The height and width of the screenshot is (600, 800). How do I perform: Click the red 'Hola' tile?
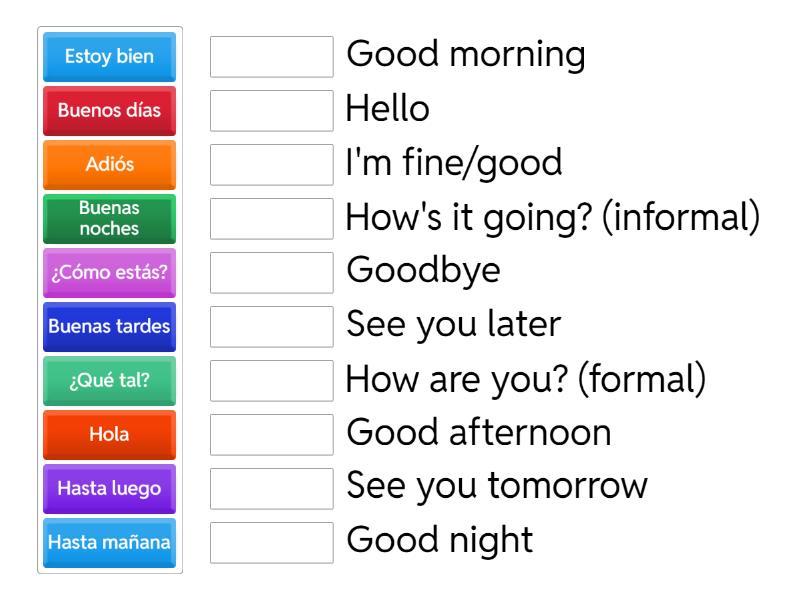coord(110,435)
